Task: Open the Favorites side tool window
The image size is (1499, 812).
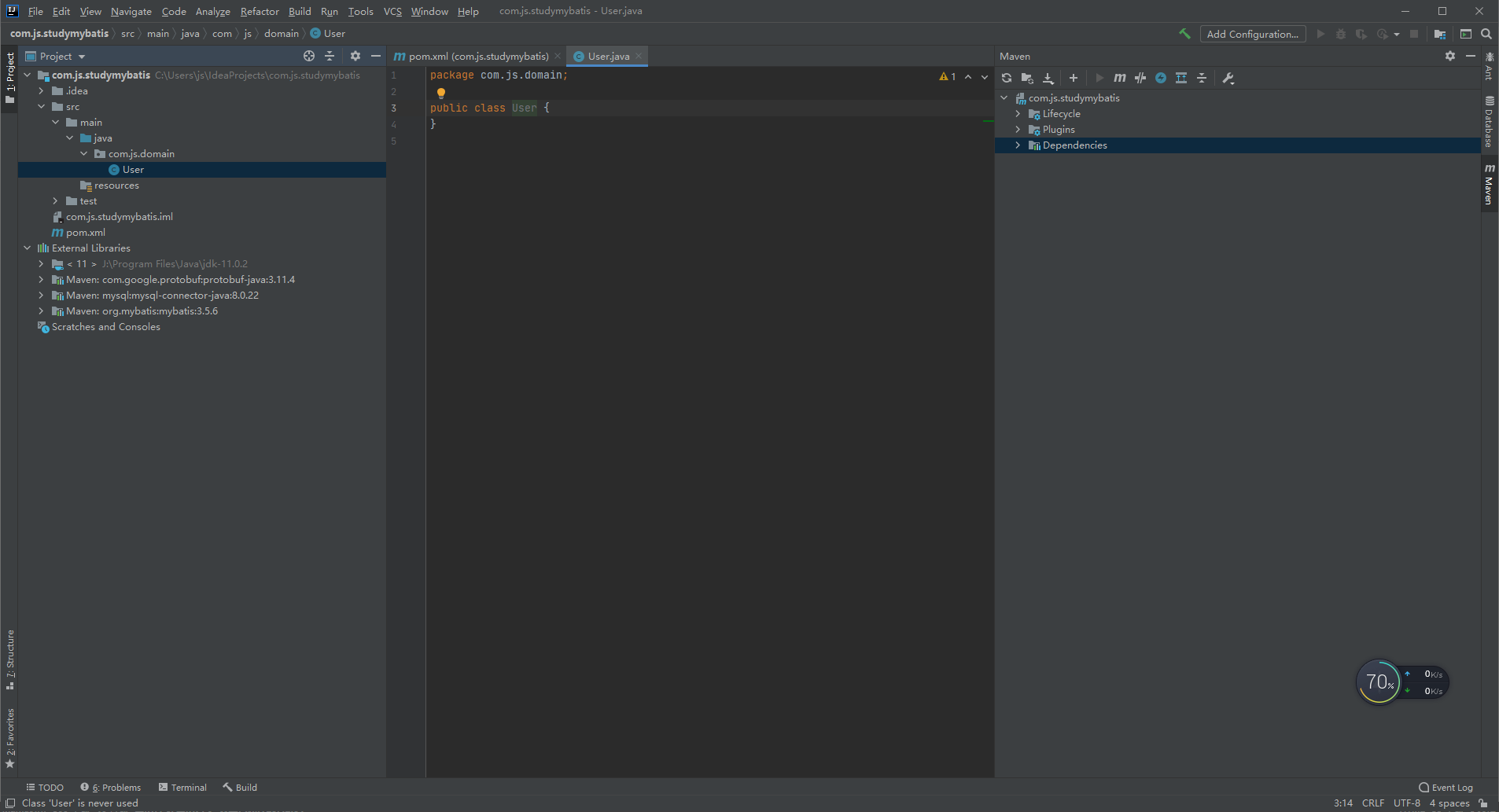Action: coord(9,739)
